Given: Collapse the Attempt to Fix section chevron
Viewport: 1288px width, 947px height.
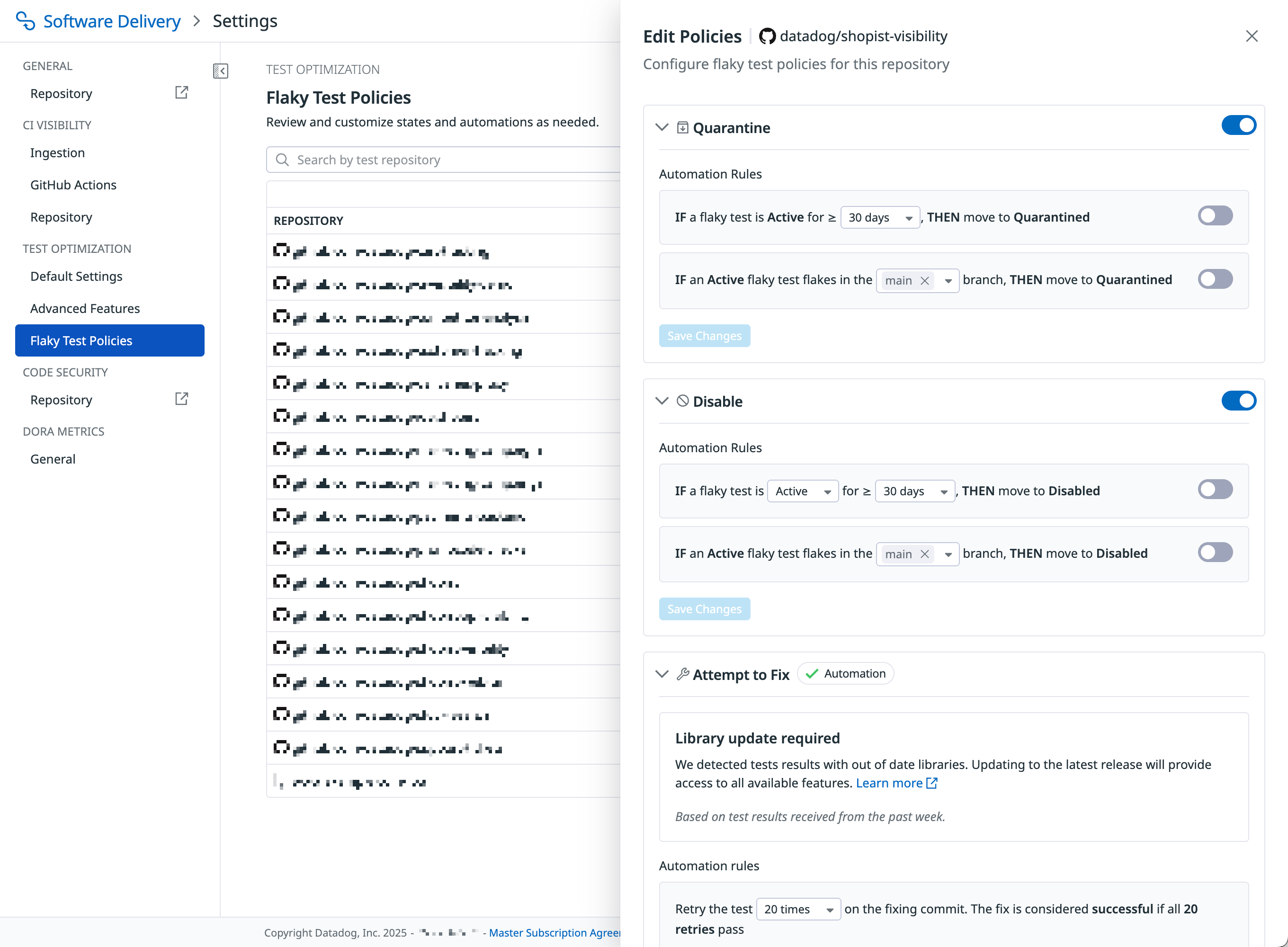Looking at the screenshot, I should coord(662,674).
